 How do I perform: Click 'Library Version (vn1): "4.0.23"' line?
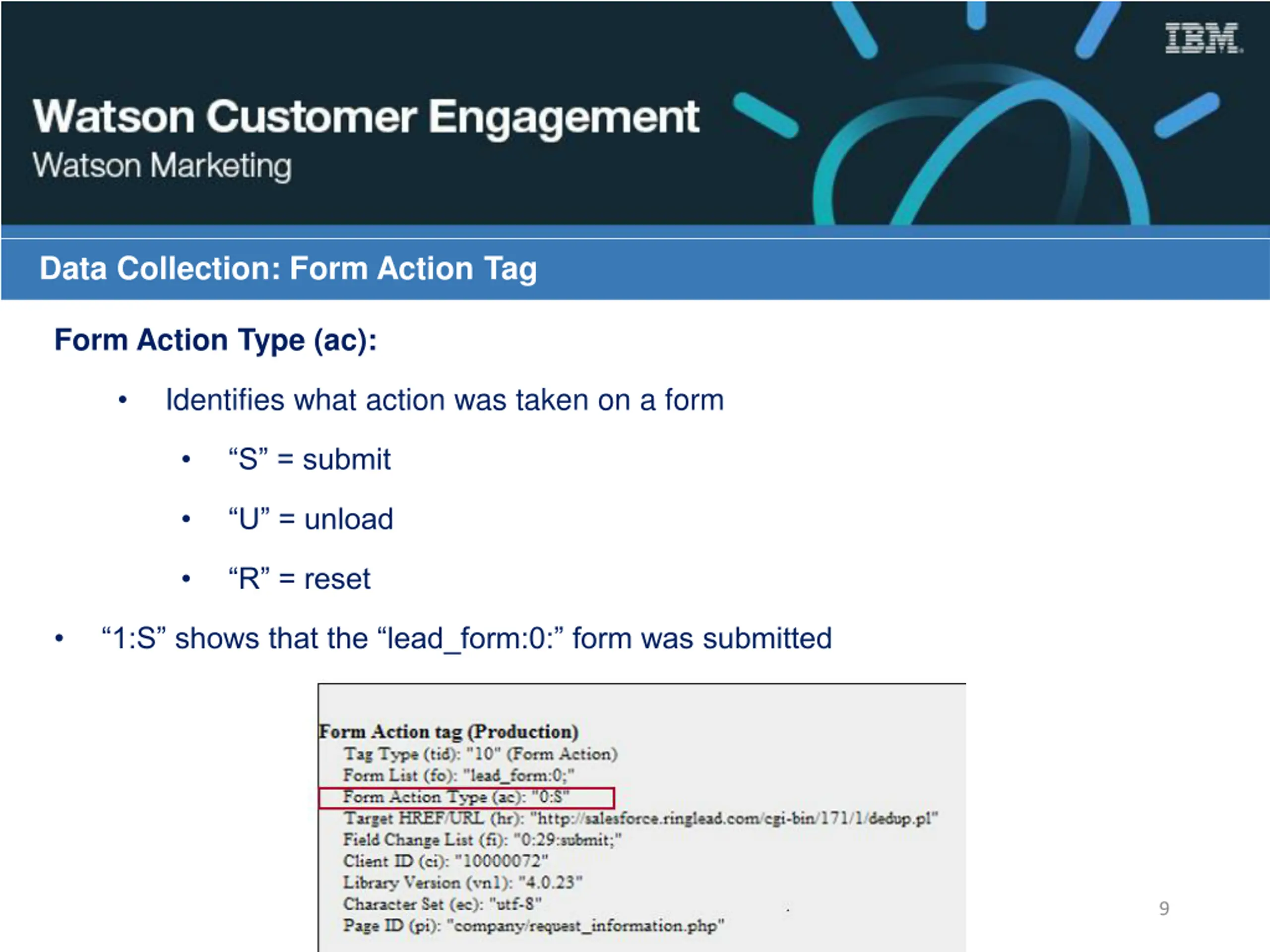[463, 883]
